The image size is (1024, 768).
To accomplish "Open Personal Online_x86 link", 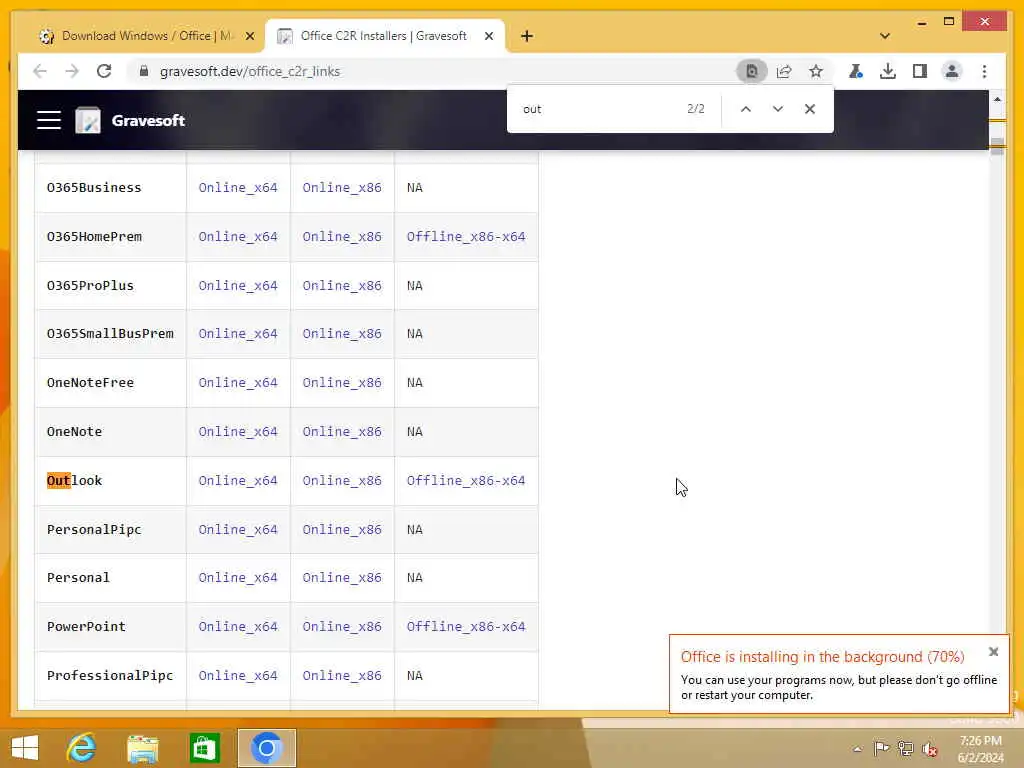I will pyautogui.click(x=342, y=577).
